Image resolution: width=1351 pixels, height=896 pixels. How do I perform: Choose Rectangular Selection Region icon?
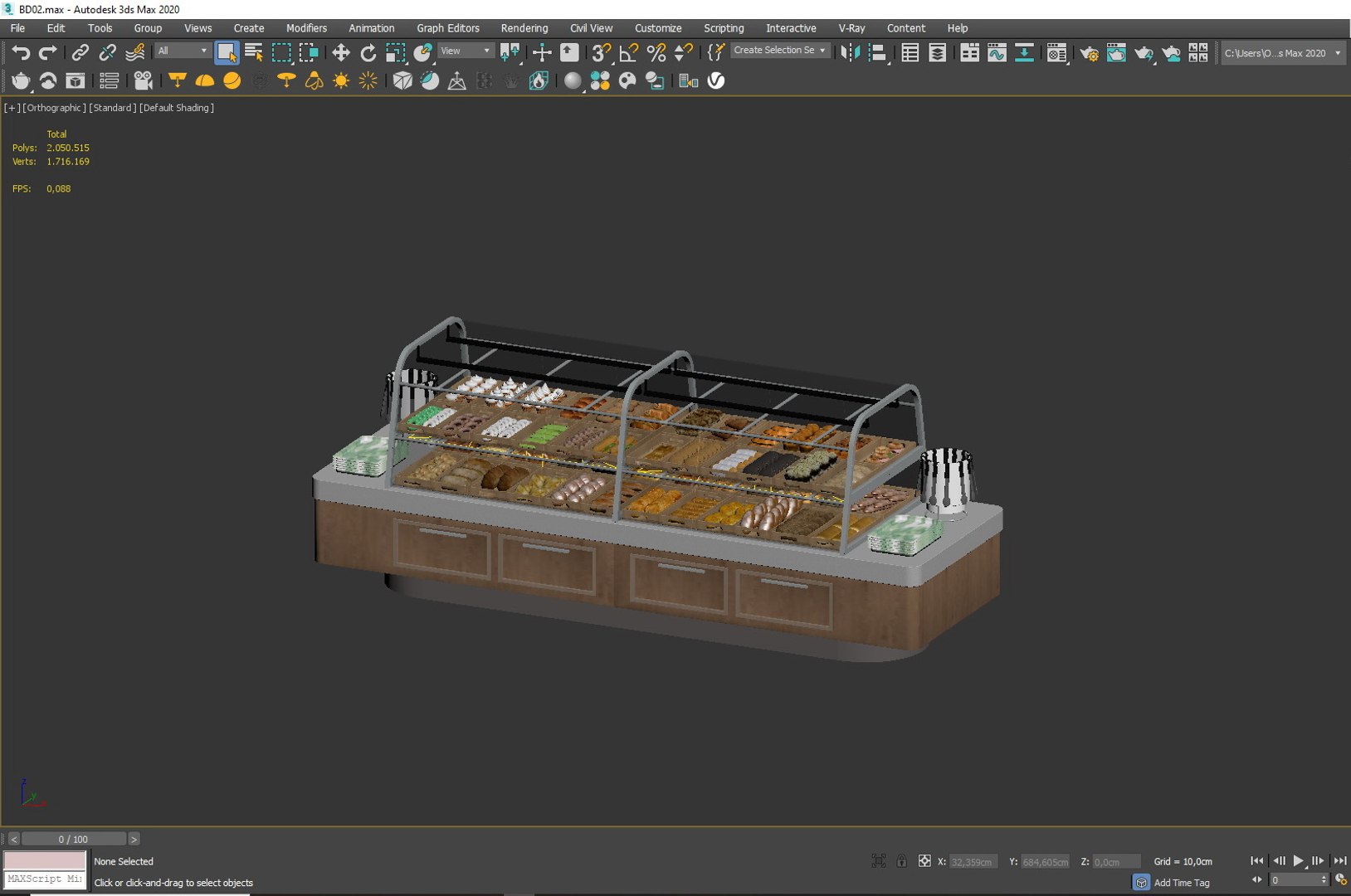pyautogui.click(x=281, y=53)
